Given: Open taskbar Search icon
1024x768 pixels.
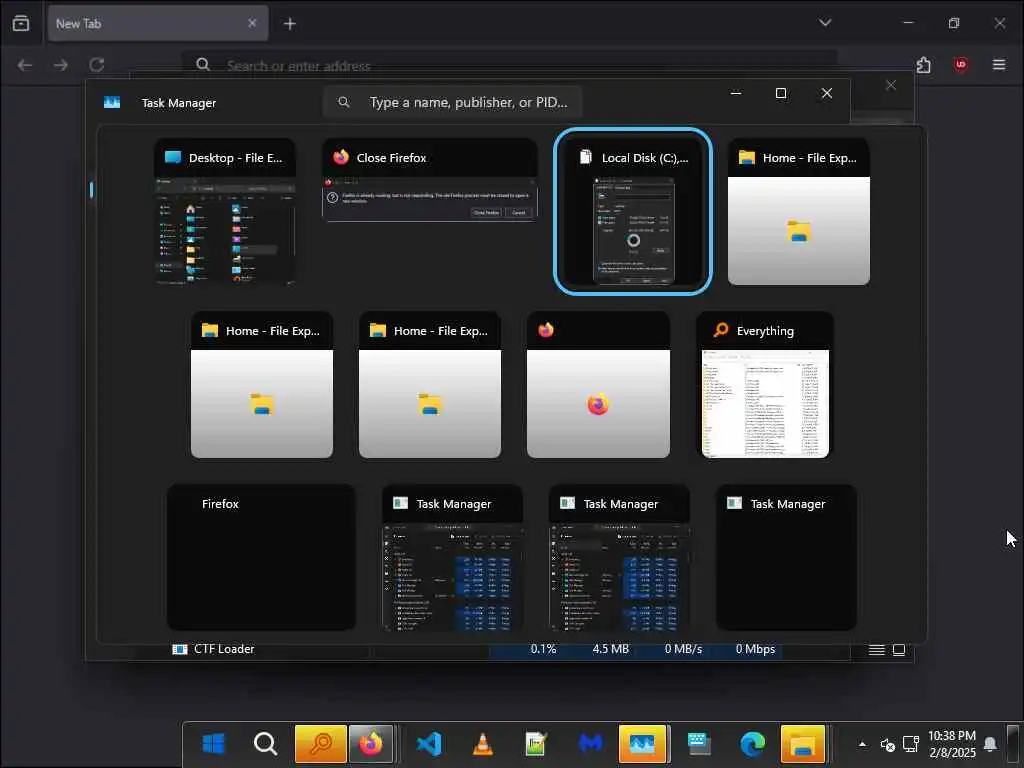Looking at the screenshot, I should point(265,743).
